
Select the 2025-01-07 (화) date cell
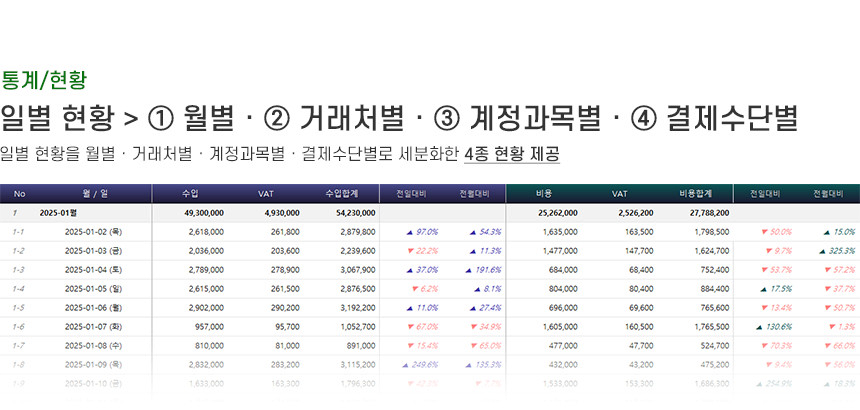point(93,326)
